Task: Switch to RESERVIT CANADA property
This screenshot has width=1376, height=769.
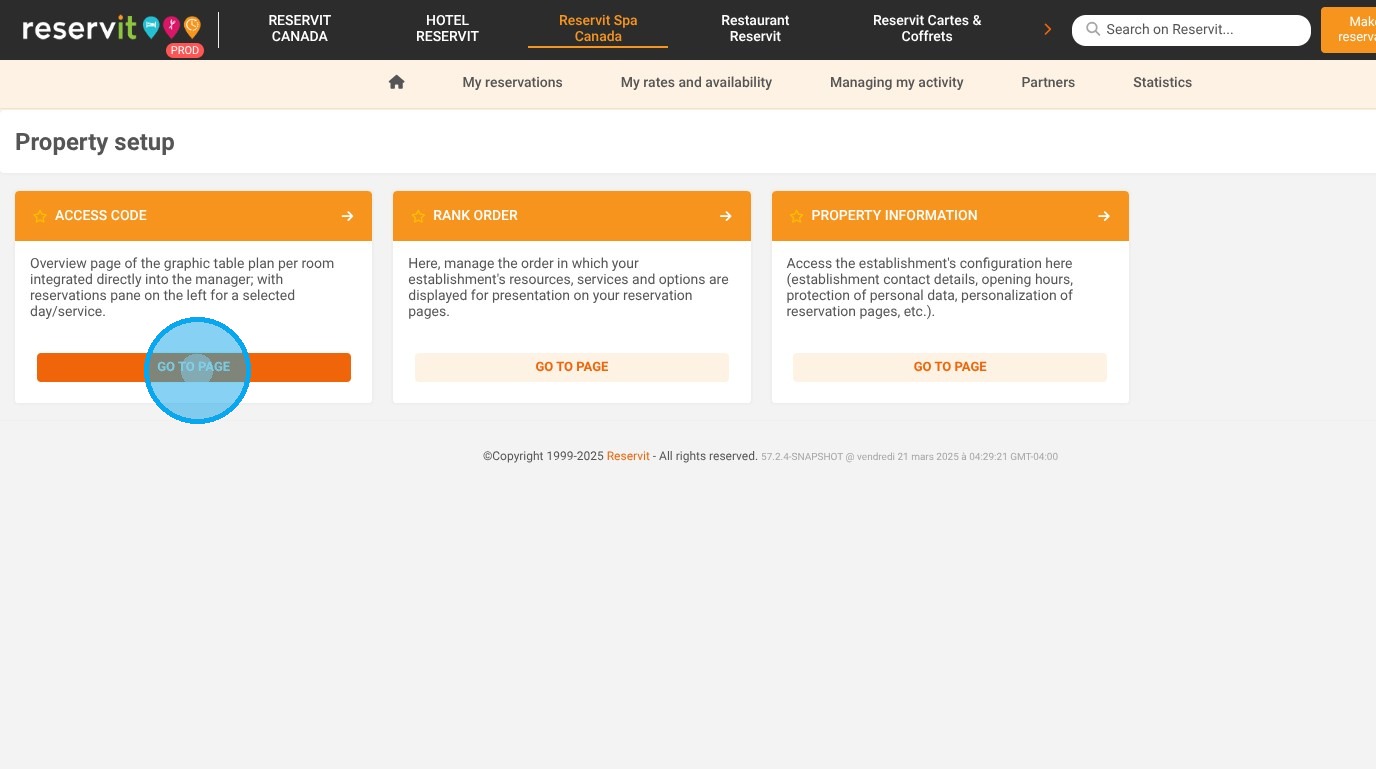Action: tap(300, 28)
